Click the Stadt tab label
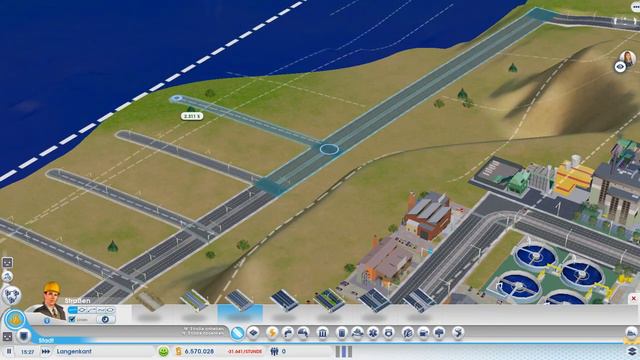The image size is (640, 360). pos(46,340)
